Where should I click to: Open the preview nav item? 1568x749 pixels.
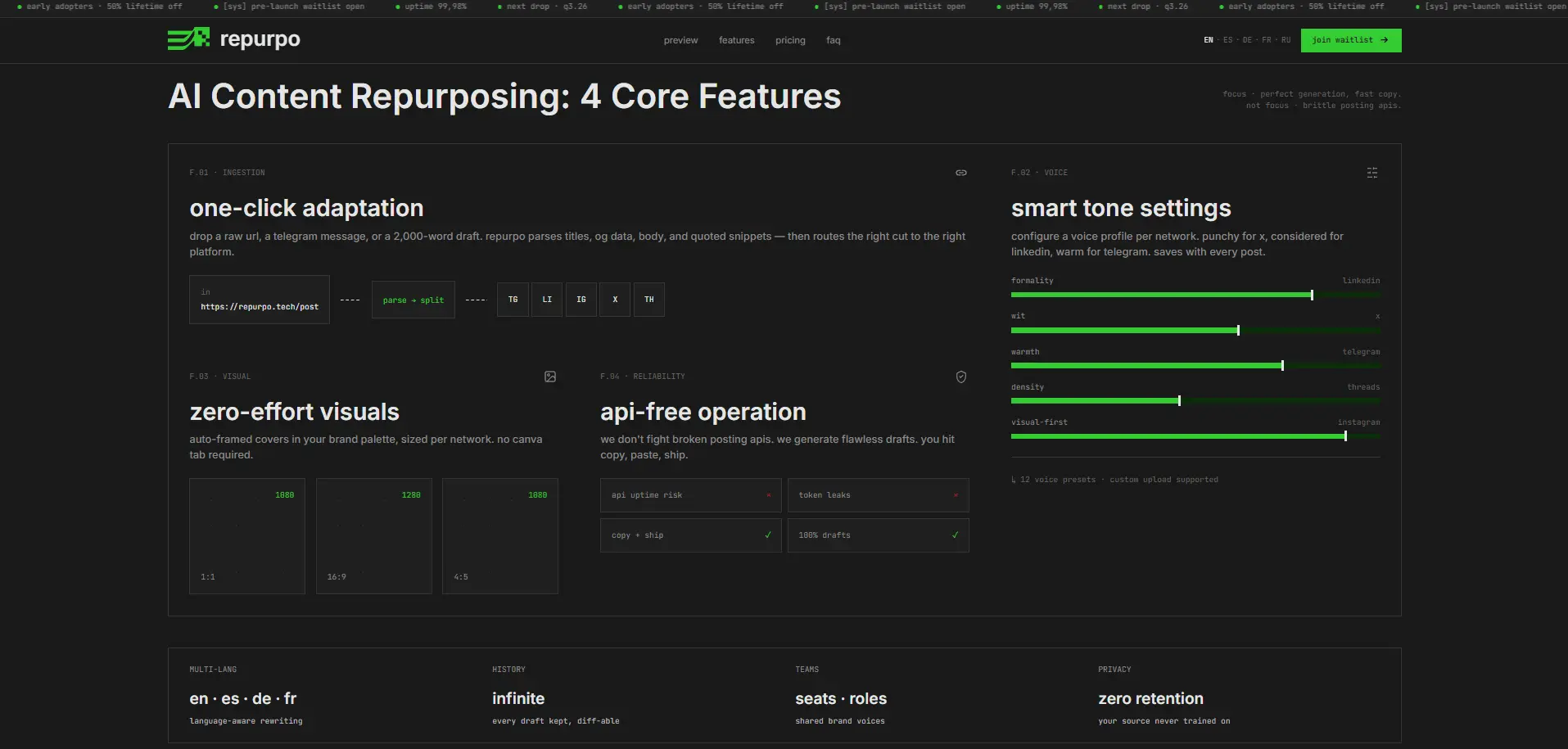681,40
